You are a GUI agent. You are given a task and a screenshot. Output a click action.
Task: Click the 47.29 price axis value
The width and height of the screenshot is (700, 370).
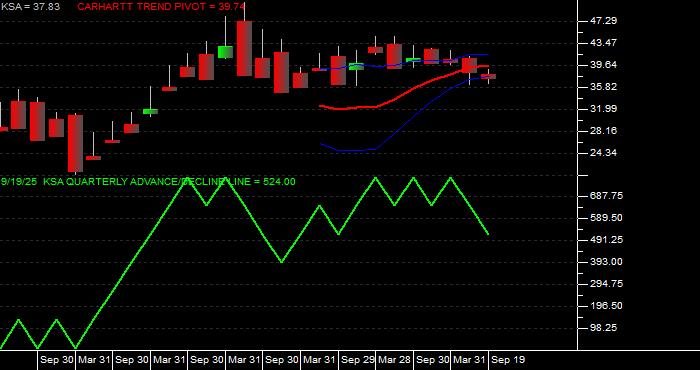coord(603,21)
